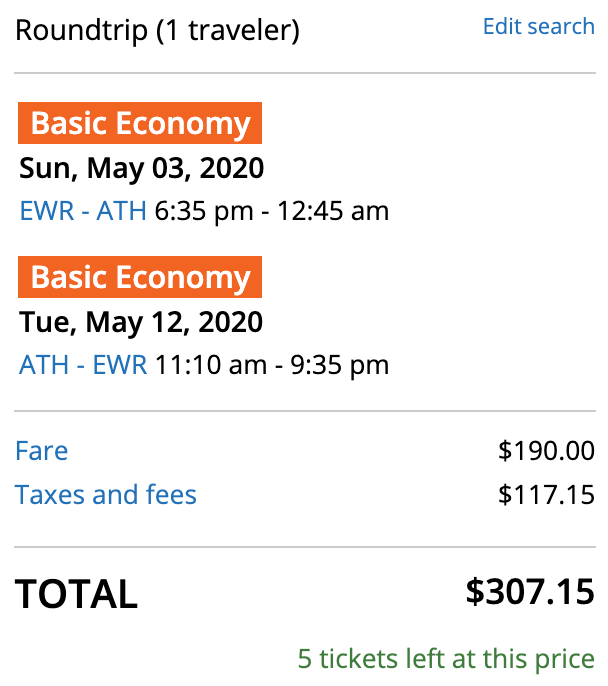Select the Sun, May 03, 2020 date
The image size is (608, 686).
pos(141,167)
